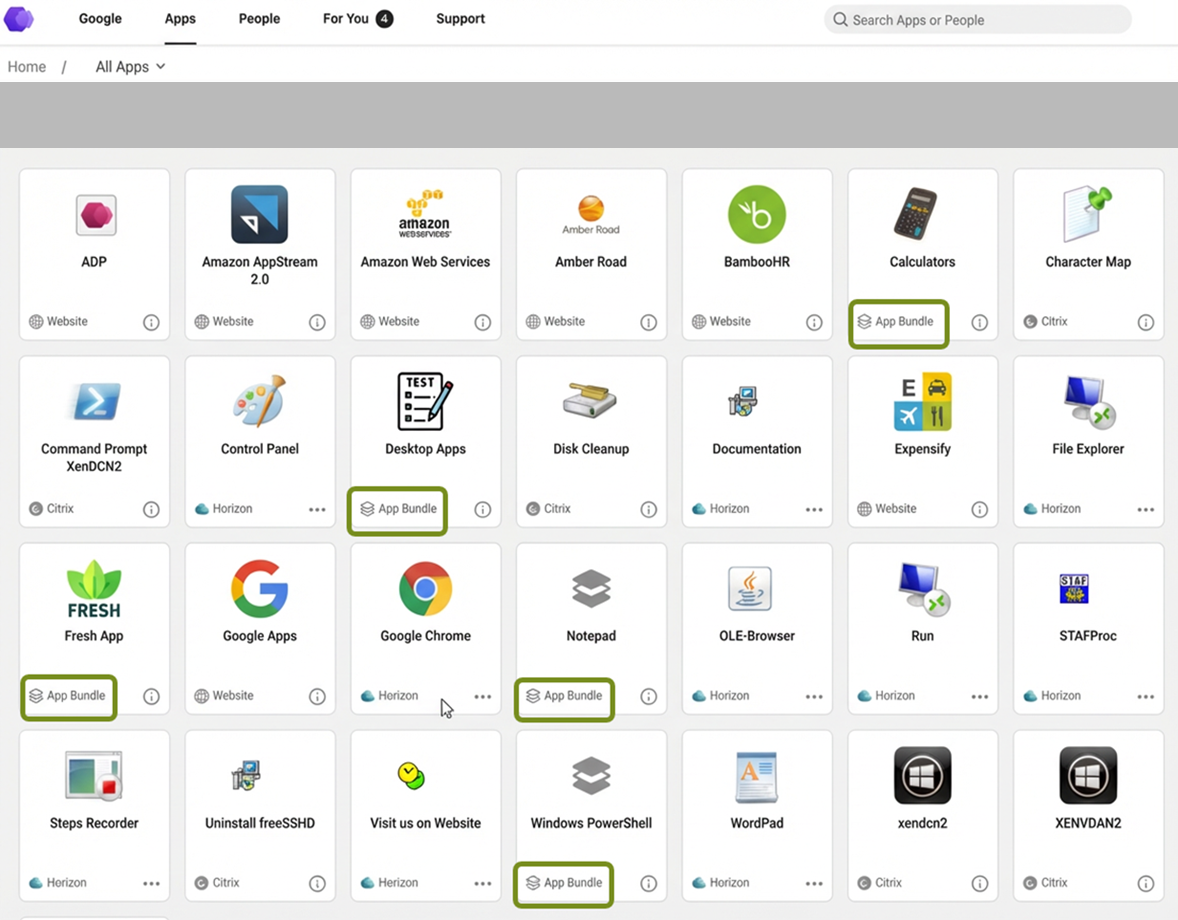
Task: Open the Expensify icon
Action: click(x=923, y=401)
